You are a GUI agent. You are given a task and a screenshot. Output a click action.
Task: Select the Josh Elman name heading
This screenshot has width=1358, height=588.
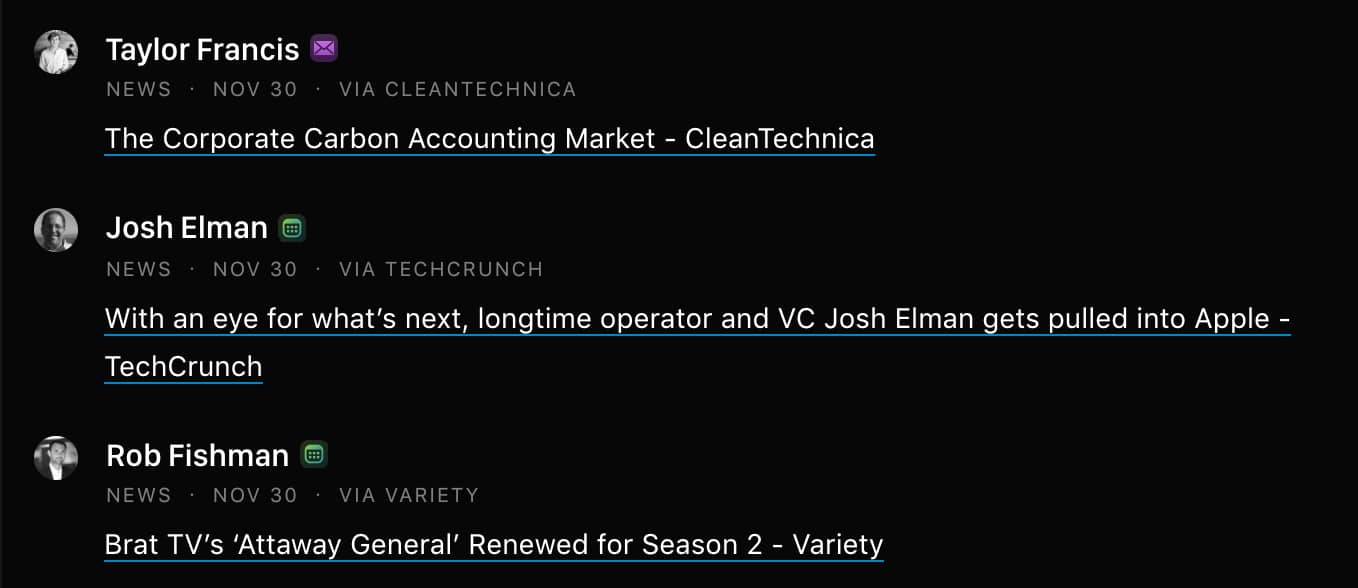186,228
